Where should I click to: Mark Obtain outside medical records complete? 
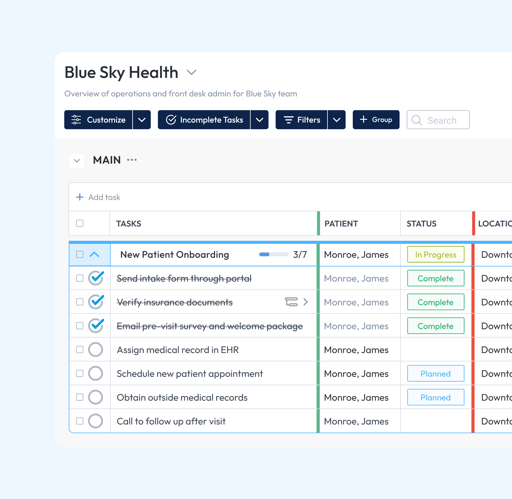click(95, 397)
